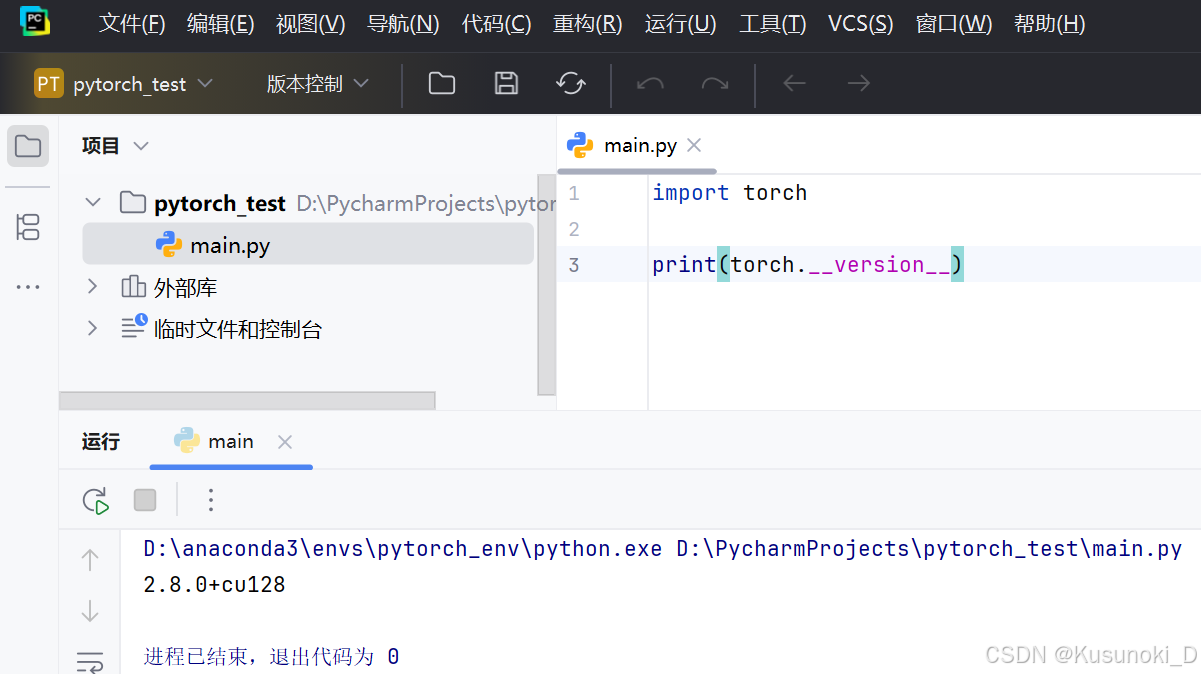
Task: Click the PyCharm logo icon
Action: point(35,20)
